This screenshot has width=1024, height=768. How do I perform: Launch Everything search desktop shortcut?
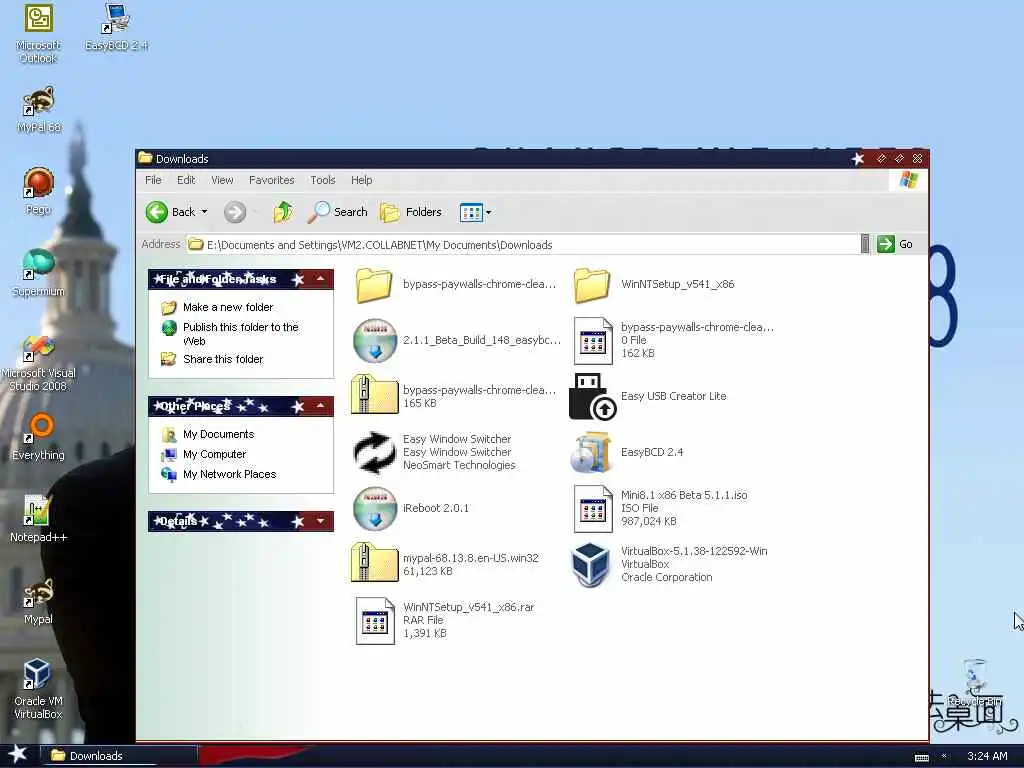point(38,436)
